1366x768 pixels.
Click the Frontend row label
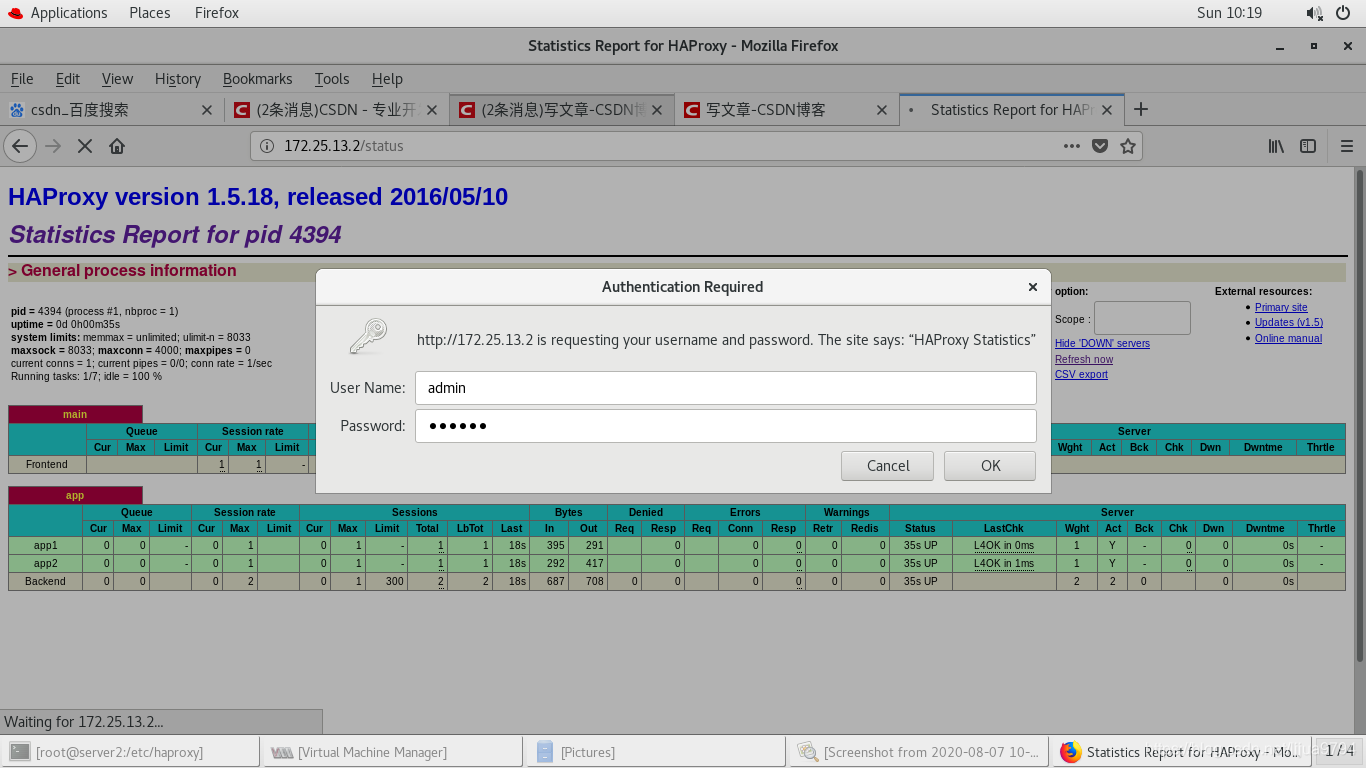pyautogui.click(x=47, y=465)
